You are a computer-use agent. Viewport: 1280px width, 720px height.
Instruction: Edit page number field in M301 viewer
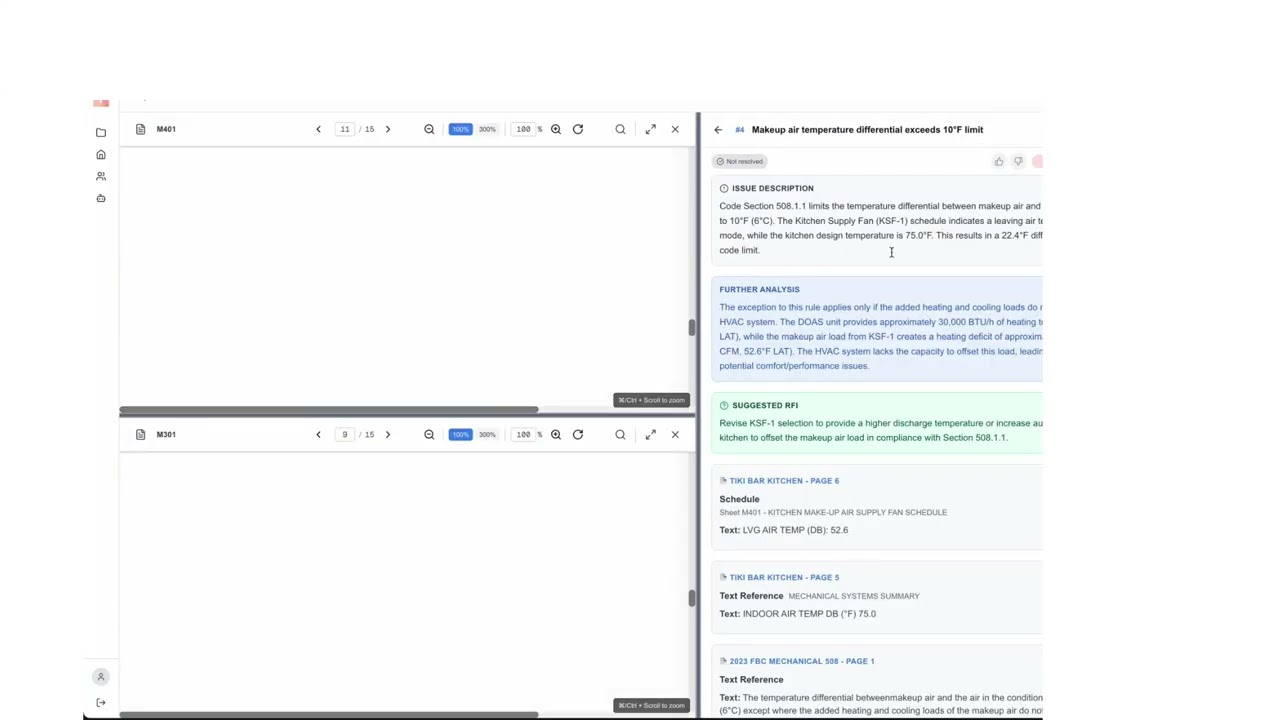pyautogui.click(x=345, y=434)
